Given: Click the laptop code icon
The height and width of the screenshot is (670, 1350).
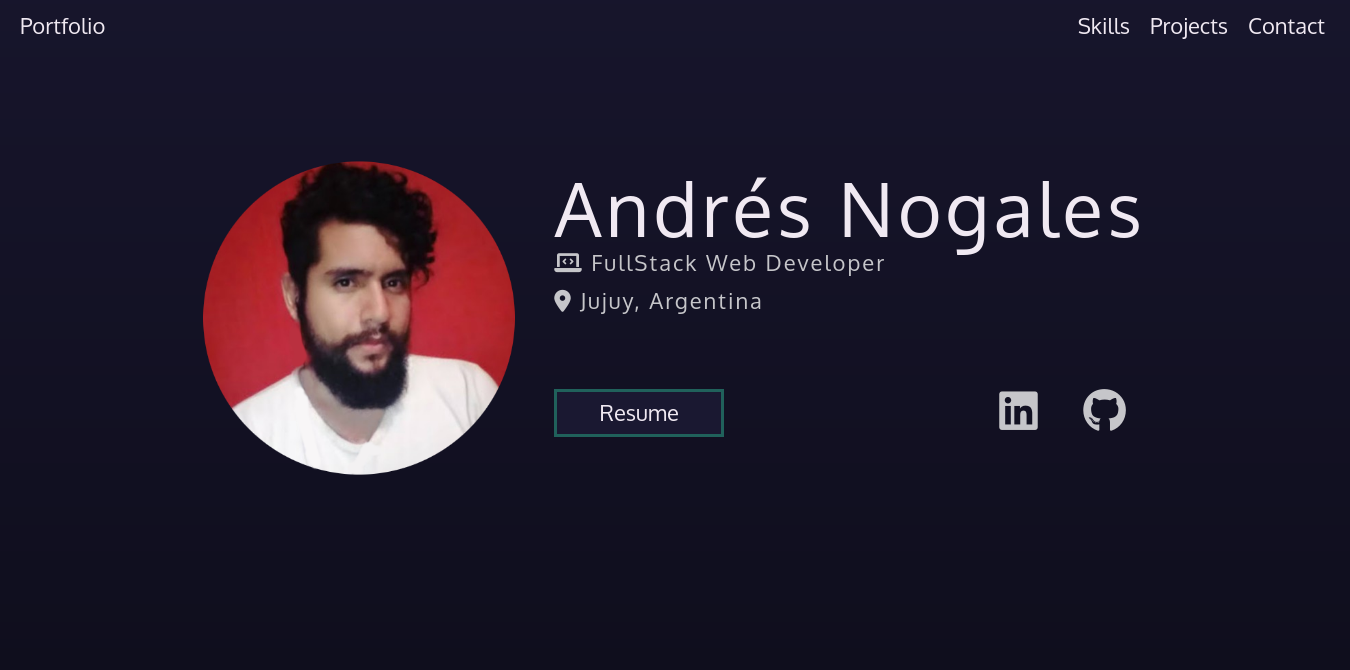Looking at the screenshot, I should point(568,263).
